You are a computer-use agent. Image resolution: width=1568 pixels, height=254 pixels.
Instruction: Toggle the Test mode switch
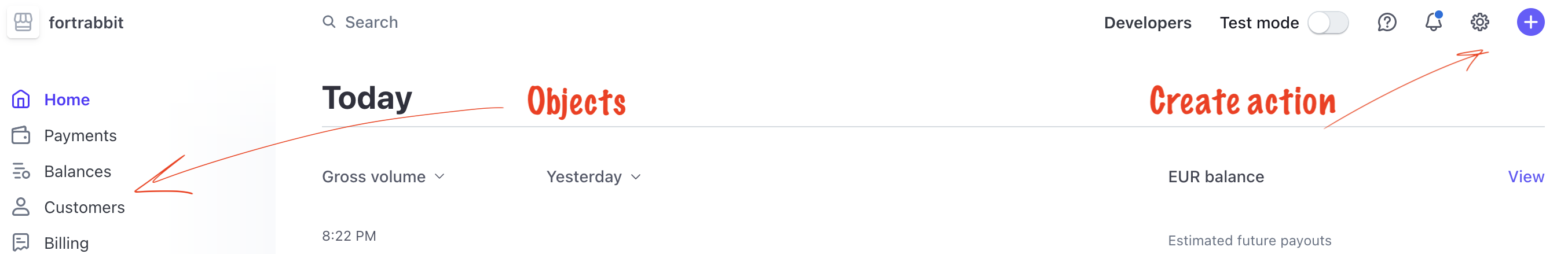(1328, 23)
